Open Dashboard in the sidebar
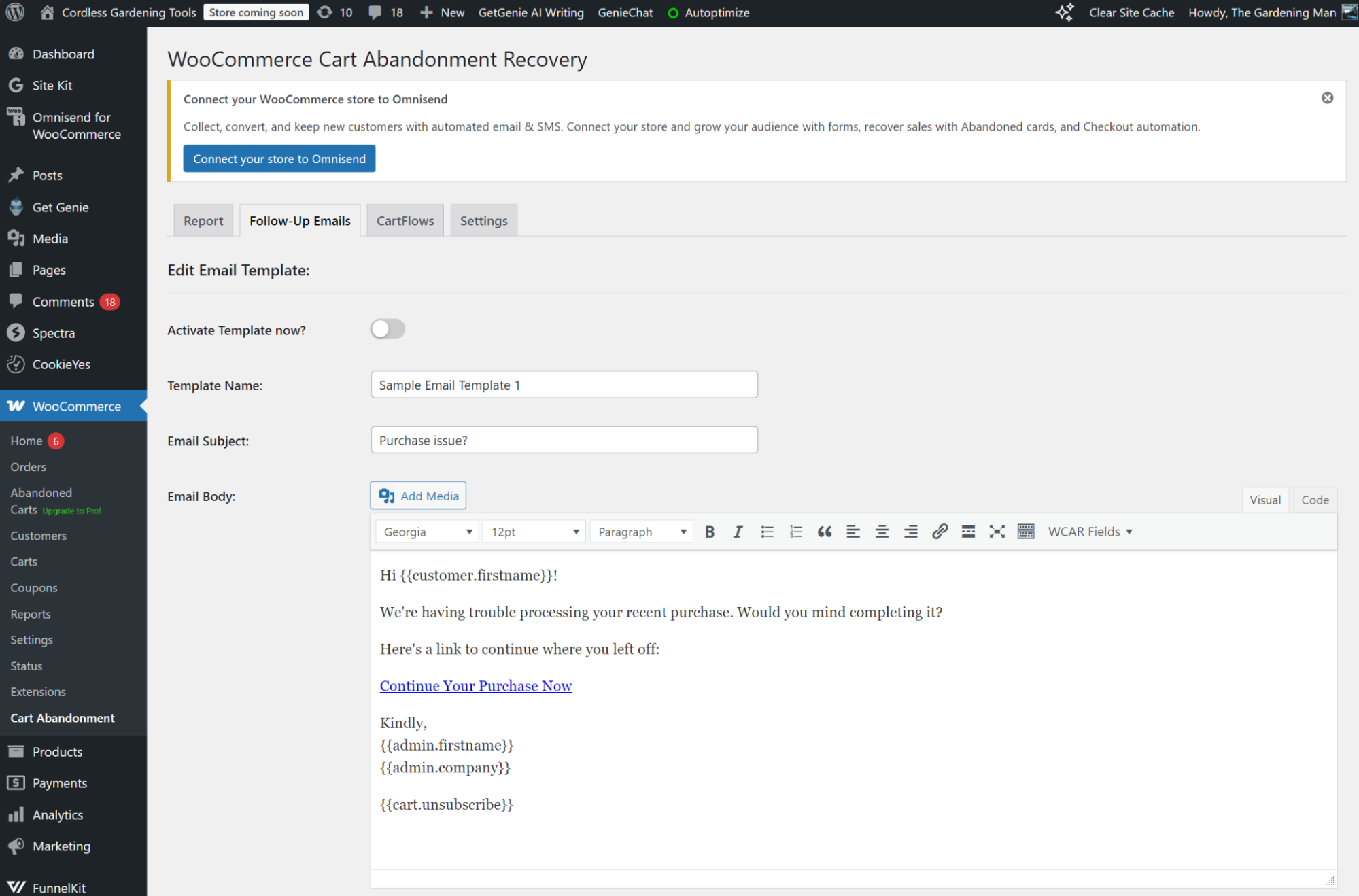The height and width of the screenshot is (896, 1359). pyautogui.click(x=63, y=54)
